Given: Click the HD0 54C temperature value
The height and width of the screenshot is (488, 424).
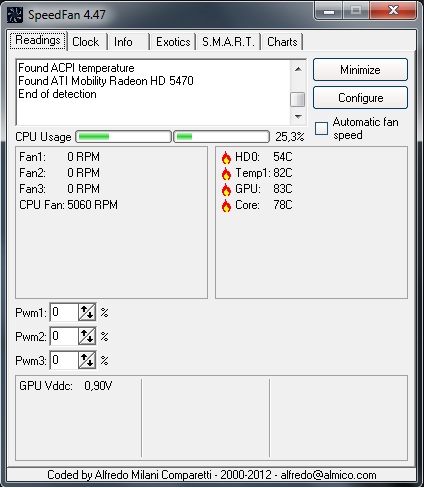Looking at the screenshot, I should coord(283,157).
